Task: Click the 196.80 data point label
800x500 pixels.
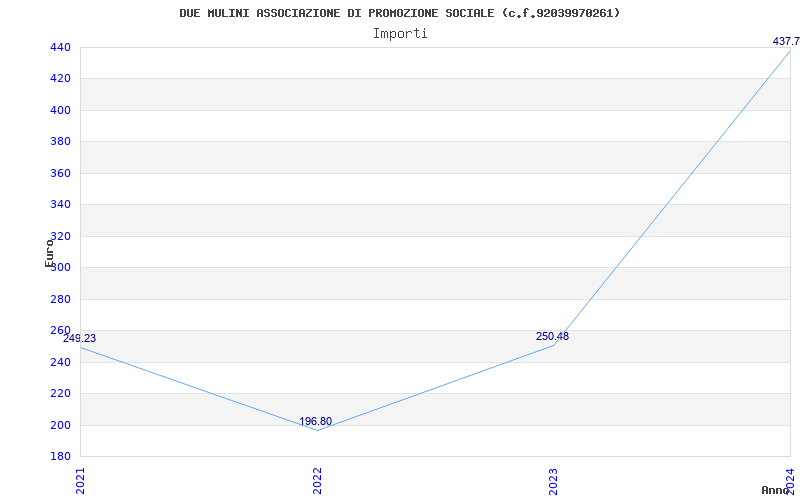Action: point(315,421)
